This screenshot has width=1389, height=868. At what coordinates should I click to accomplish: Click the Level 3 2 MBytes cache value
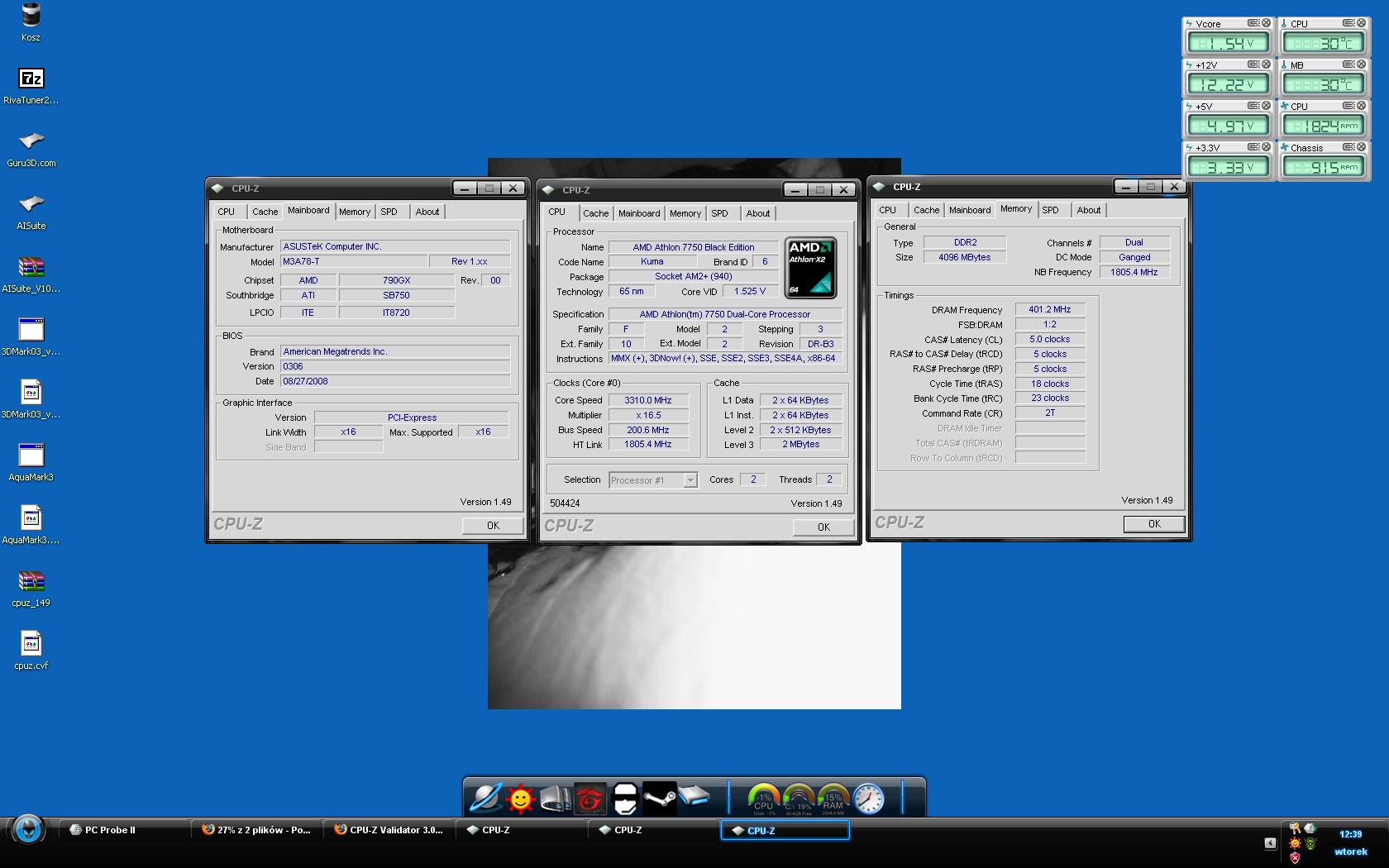coord(801,444)
